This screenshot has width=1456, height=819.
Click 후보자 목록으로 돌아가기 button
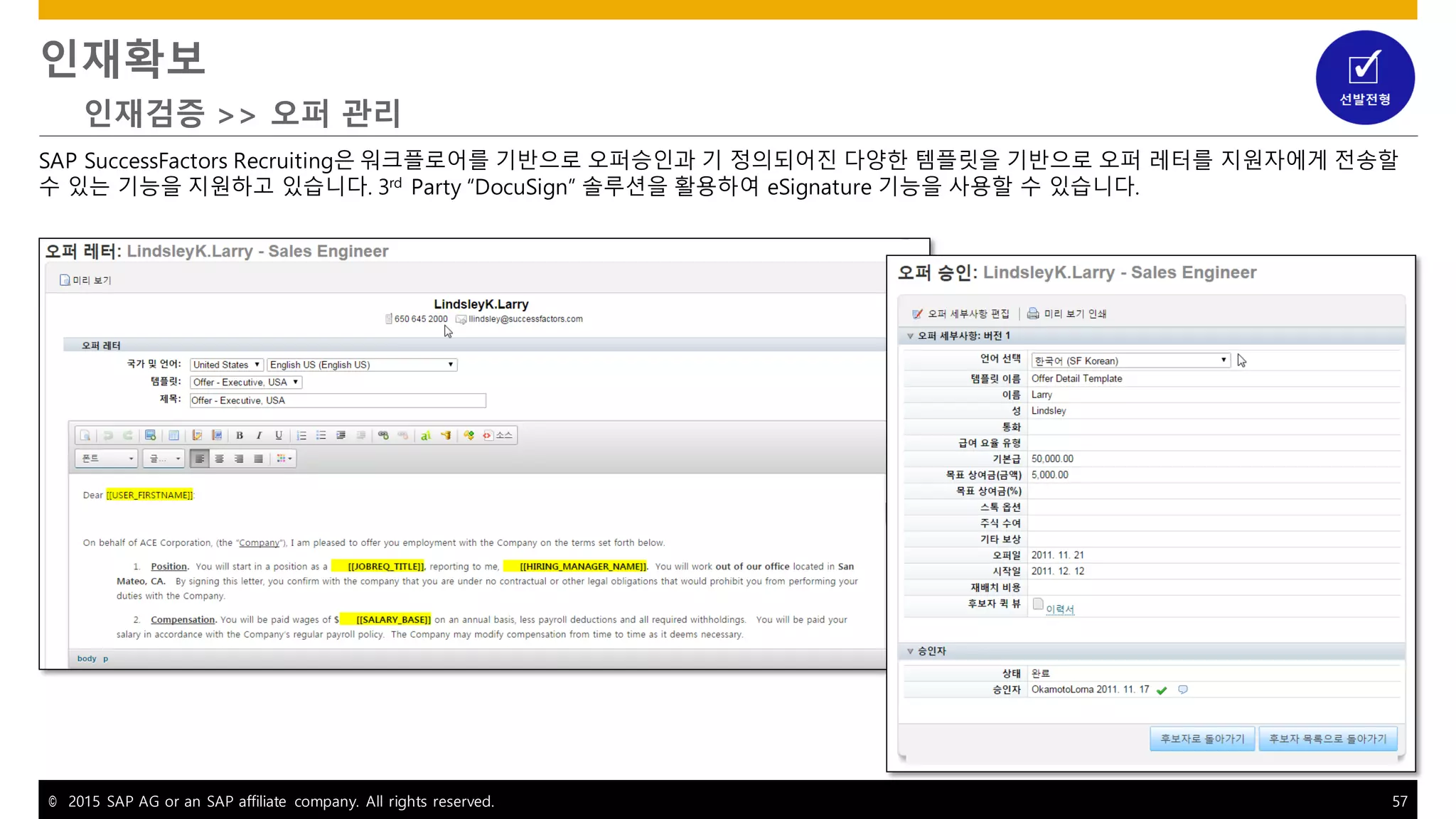click(x=1328, y=739)
